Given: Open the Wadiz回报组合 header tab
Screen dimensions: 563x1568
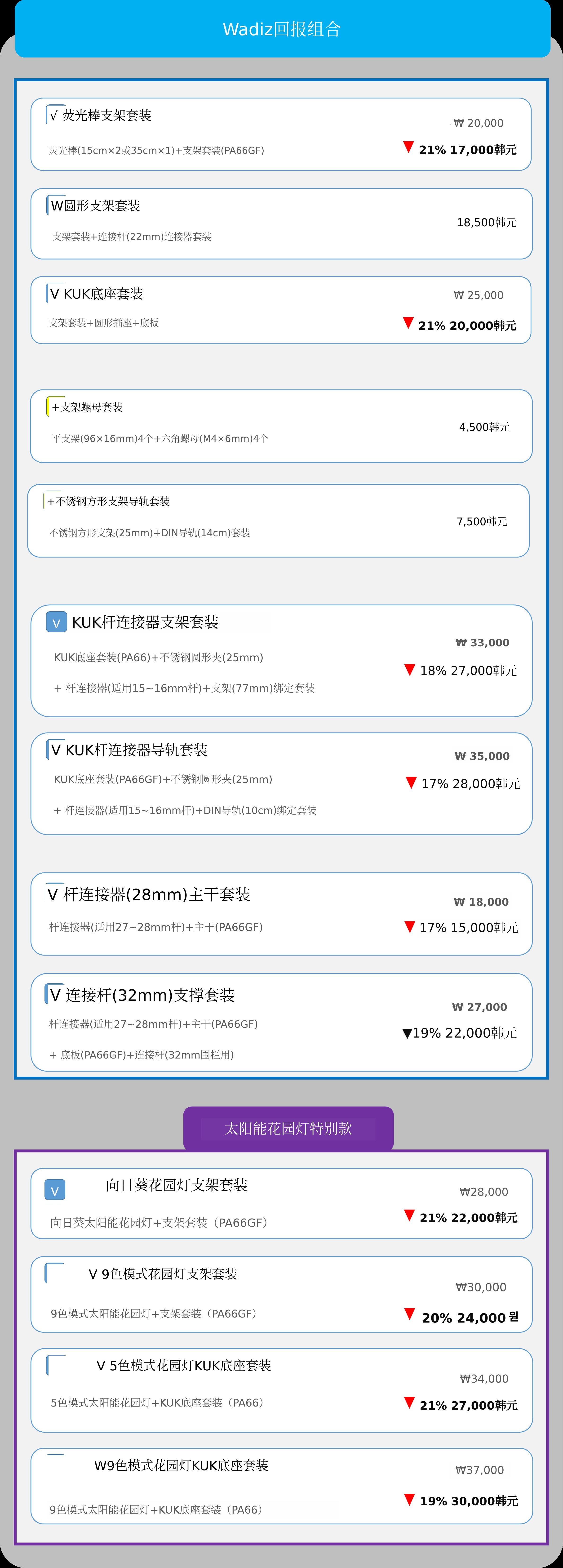Looking at the screenshot, I should click(282, 29).
